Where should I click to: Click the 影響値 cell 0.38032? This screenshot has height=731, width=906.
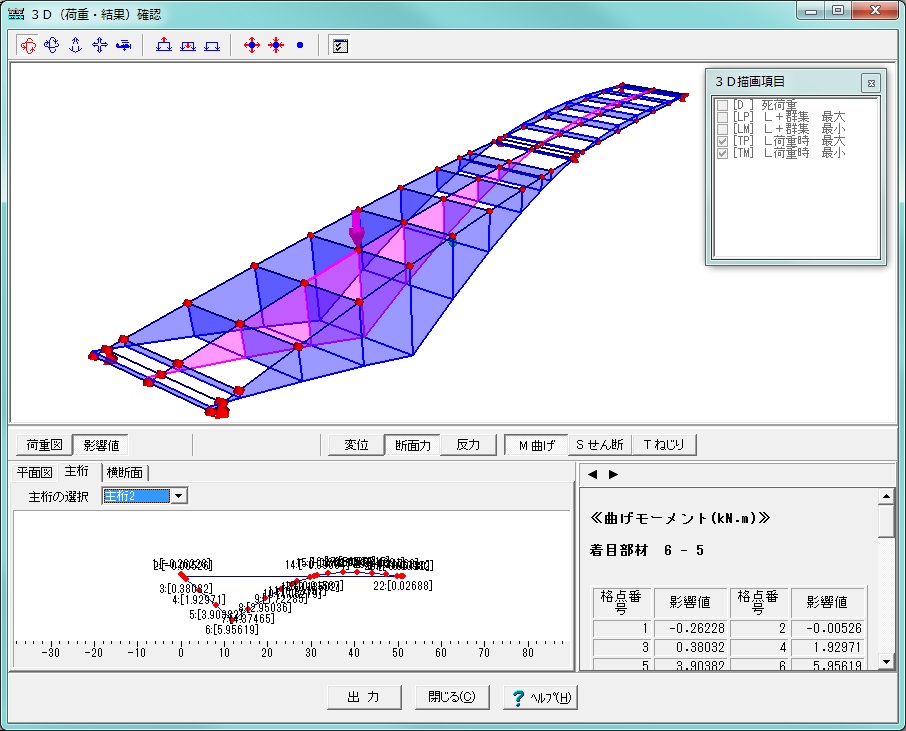click(691, 647)
